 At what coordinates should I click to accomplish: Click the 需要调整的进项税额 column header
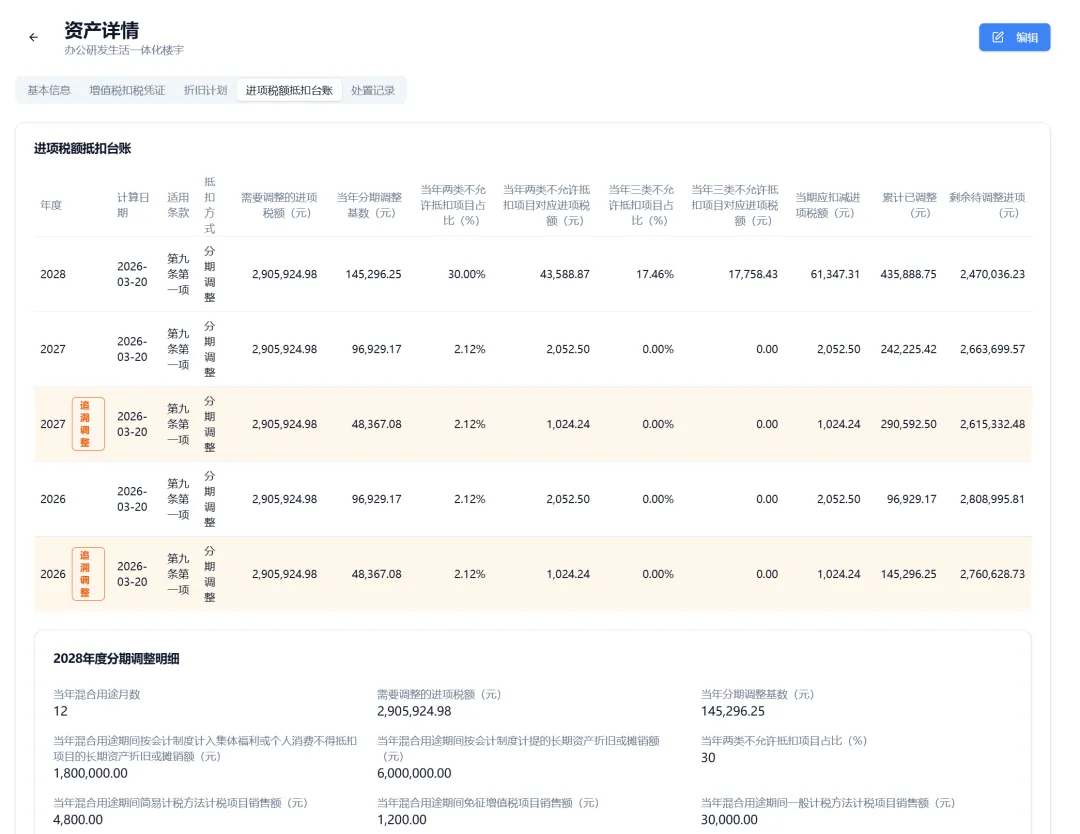click(279, 205)
